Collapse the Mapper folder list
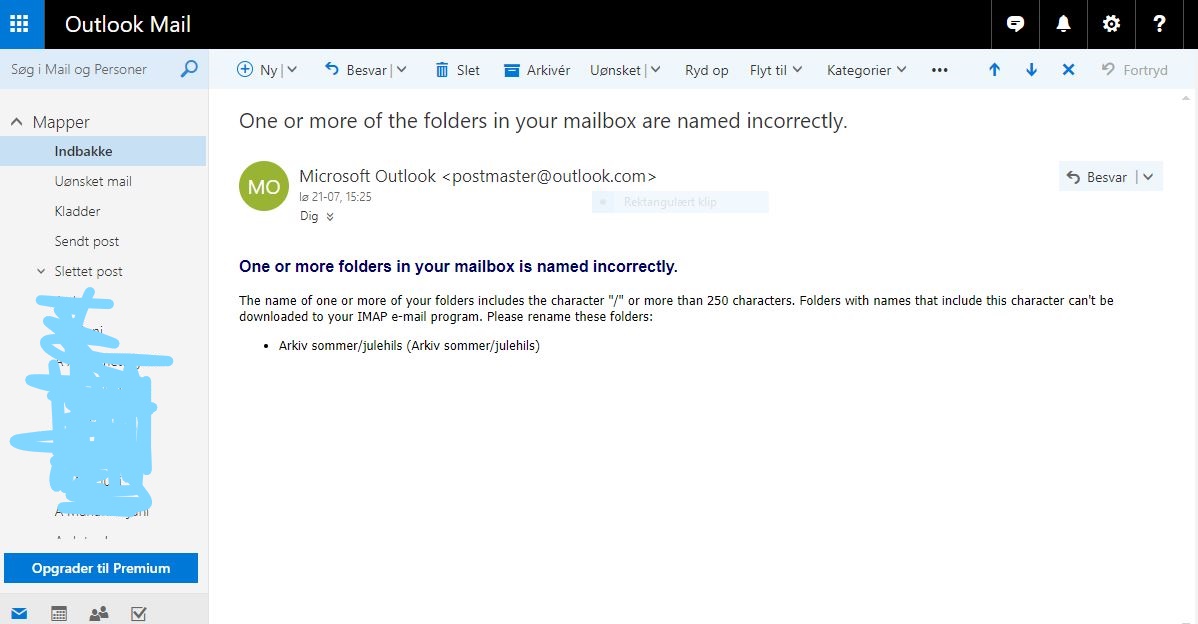This screenshot has height=624, width=1198. click(x=16, y=122)
